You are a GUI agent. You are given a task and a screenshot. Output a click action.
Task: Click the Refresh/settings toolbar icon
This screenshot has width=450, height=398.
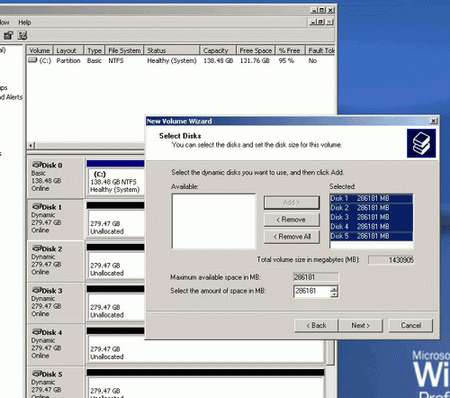[x=22, y=35]
